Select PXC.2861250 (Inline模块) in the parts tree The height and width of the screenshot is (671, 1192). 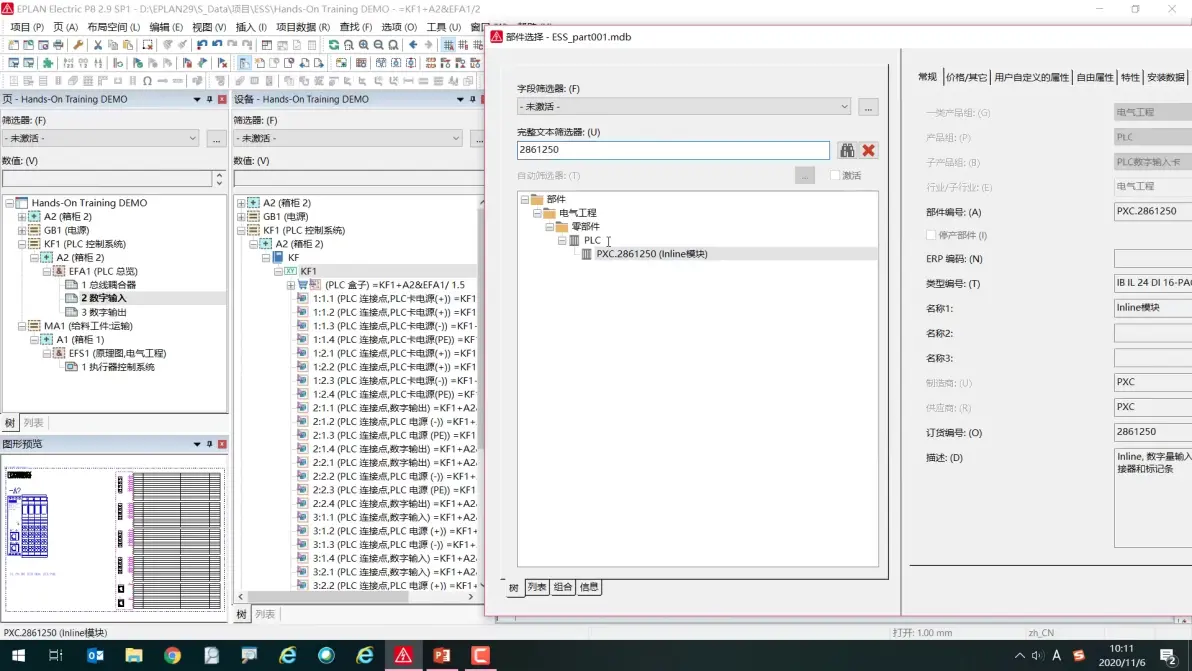click(x=651, y=254)
